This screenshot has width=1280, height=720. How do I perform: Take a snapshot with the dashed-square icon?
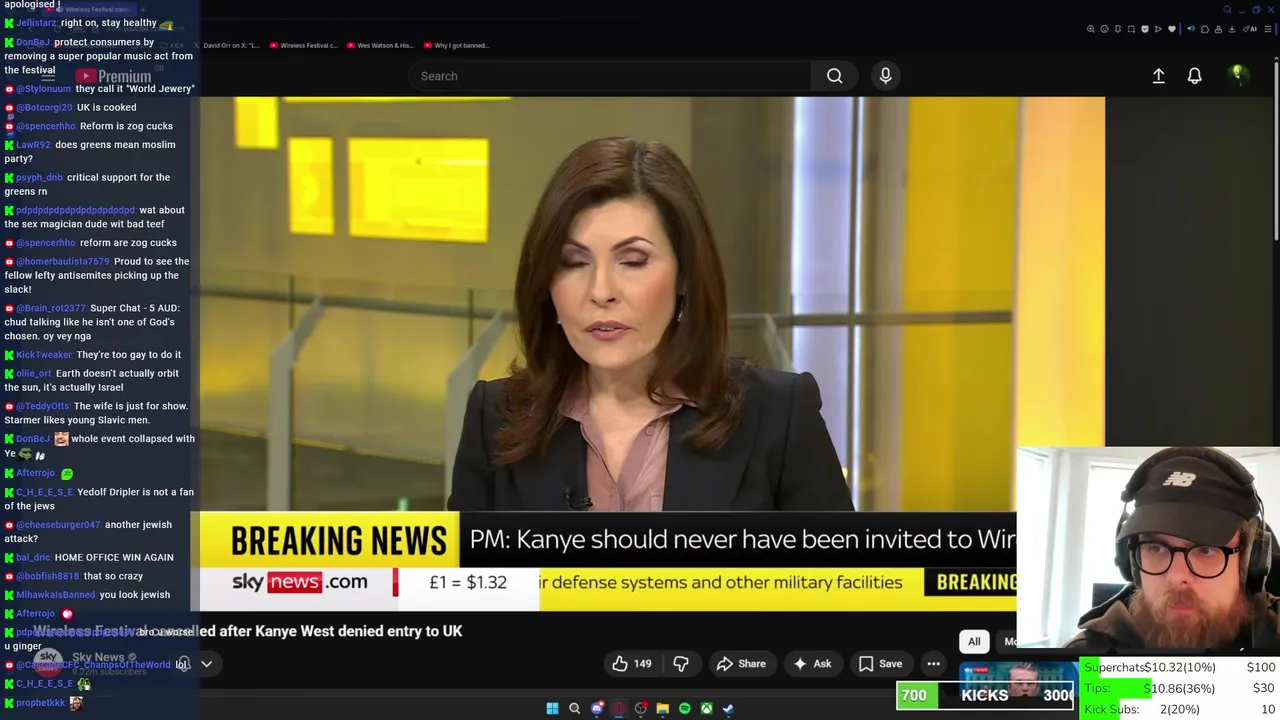pyautogui.click(x=1131, y=29)
